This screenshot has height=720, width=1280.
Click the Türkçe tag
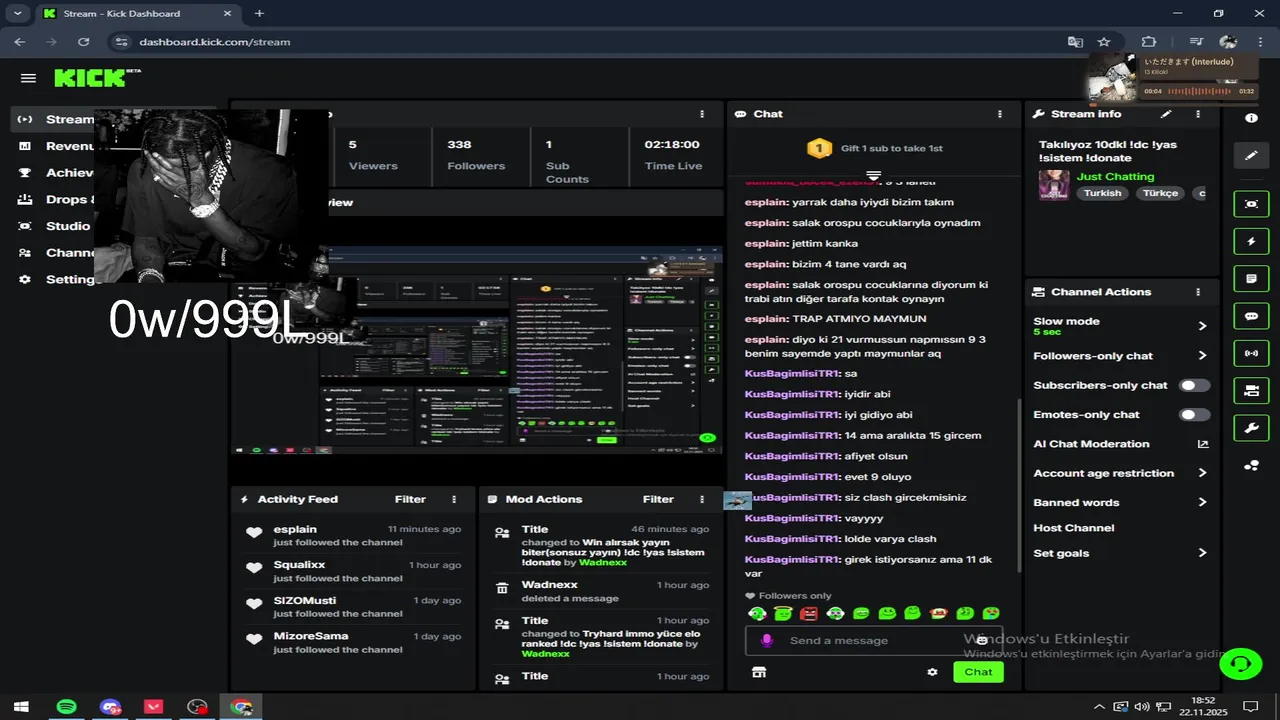click(1161, 193)
